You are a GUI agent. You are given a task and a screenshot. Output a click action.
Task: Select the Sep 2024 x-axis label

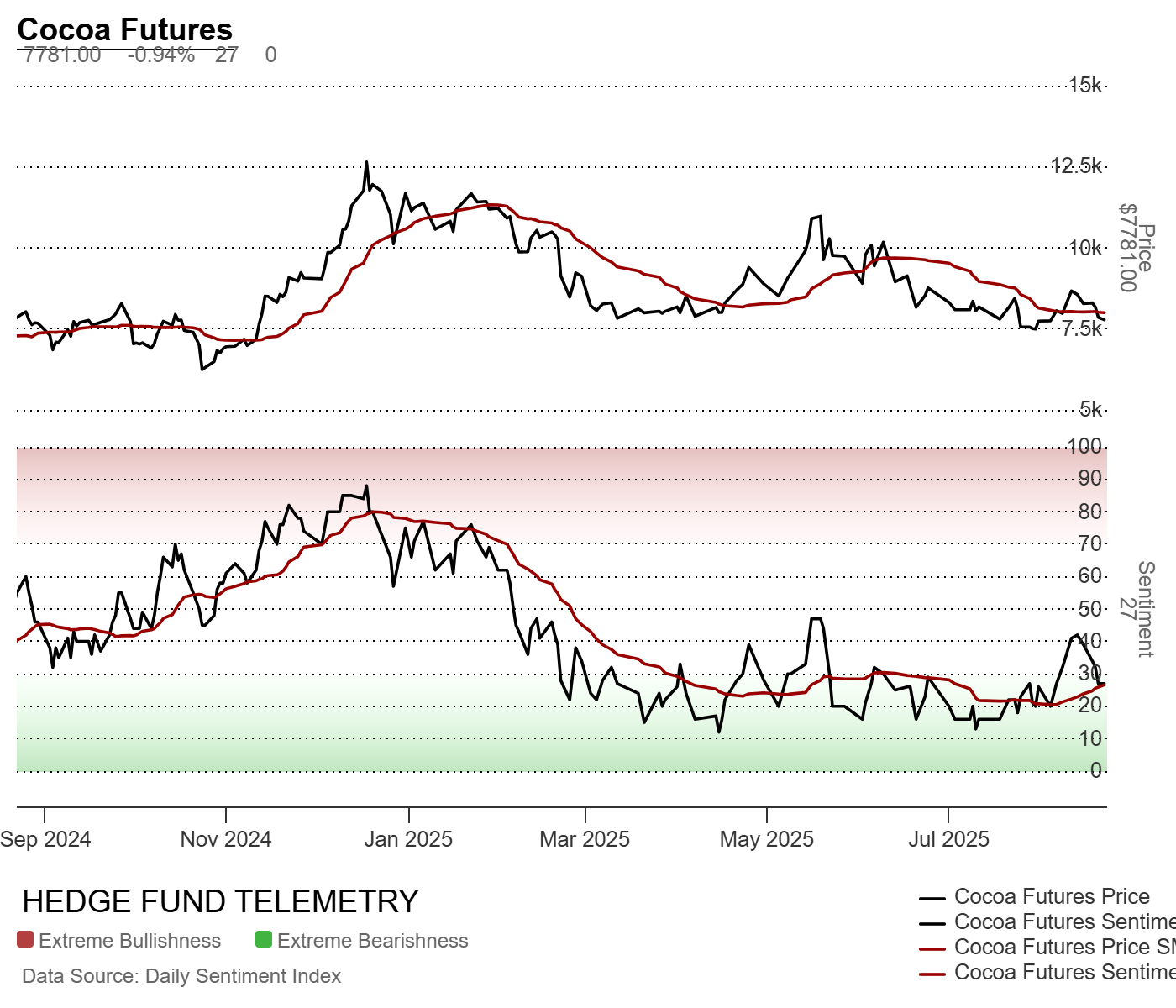coord(45,839)
